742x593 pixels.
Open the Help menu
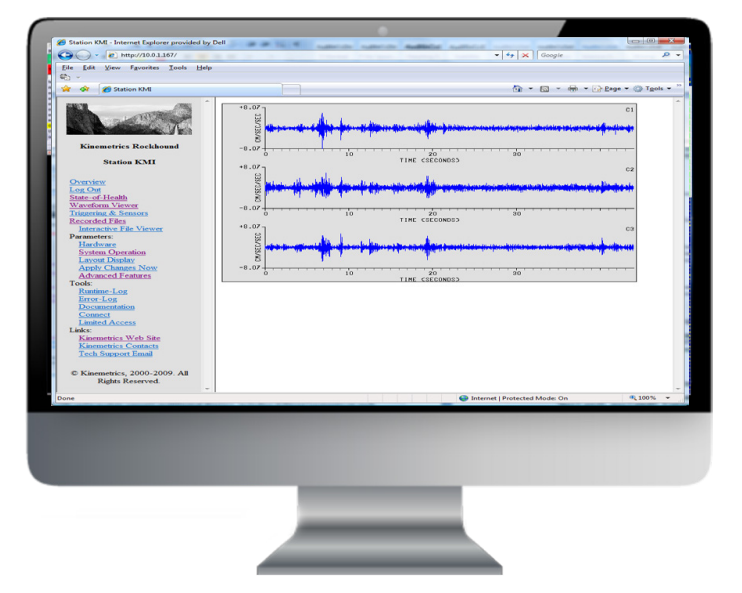[x=204, y=68]
